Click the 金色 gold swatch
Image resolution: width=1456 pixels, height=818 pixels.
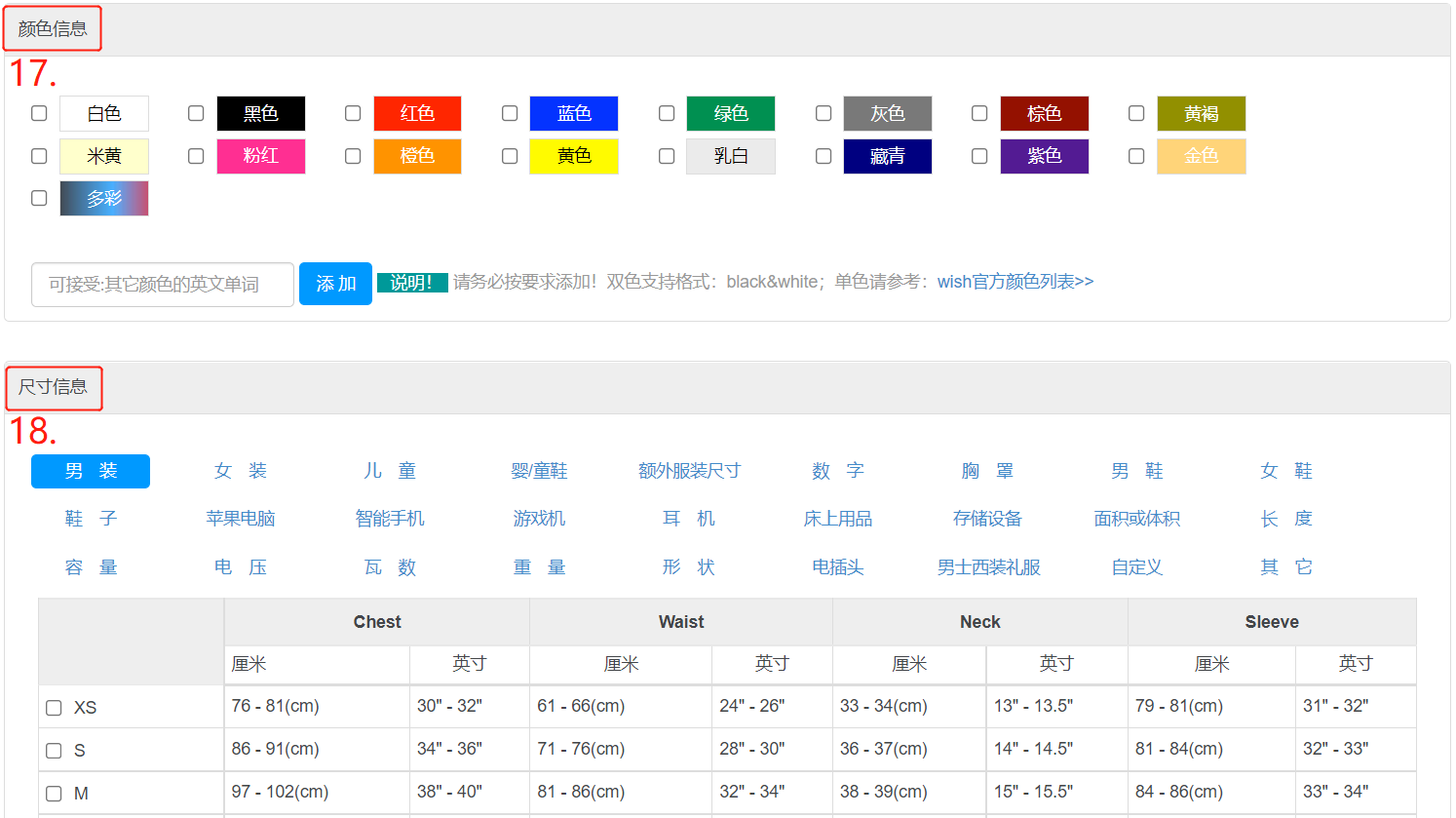[1202, 156]
